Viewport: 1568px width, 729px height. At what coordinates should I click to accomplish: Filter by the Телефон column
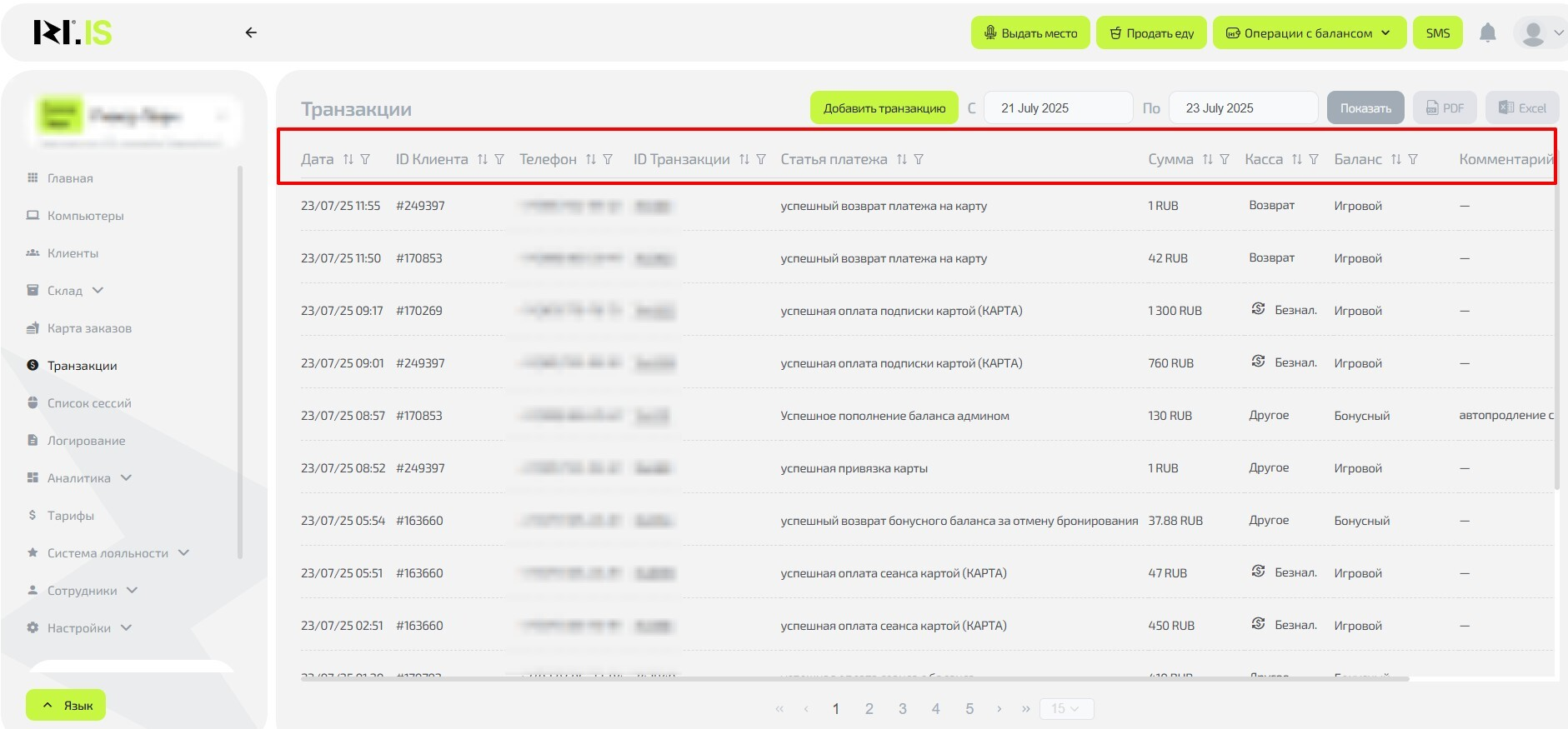(x=608, y=159)
